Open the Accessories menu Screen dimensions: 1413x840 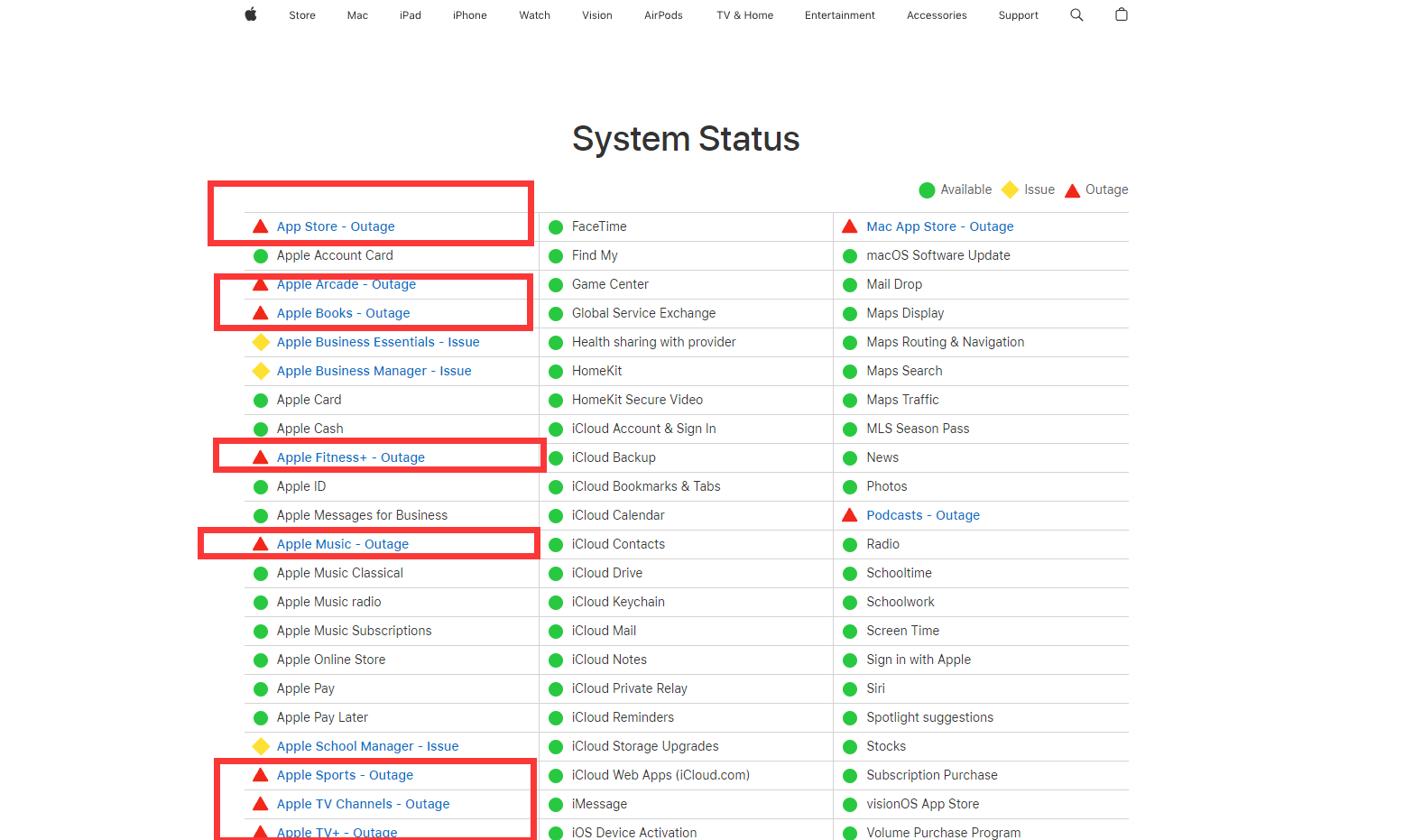click(937, 15)
